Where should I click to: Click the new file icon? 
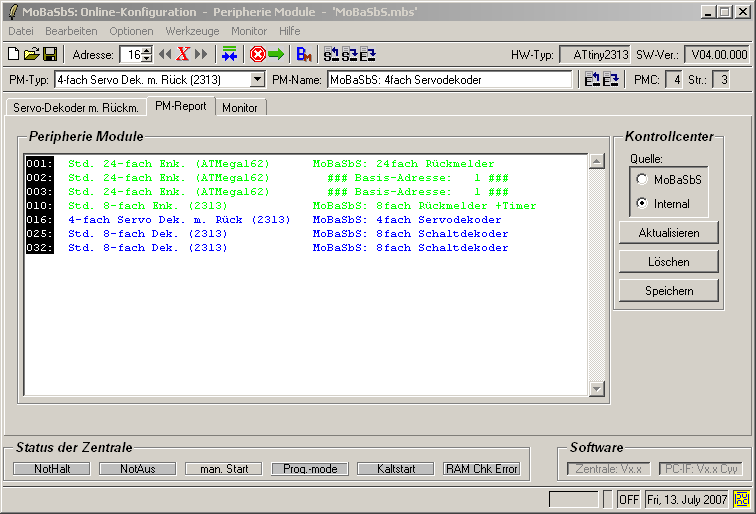[x=14, y=54]
